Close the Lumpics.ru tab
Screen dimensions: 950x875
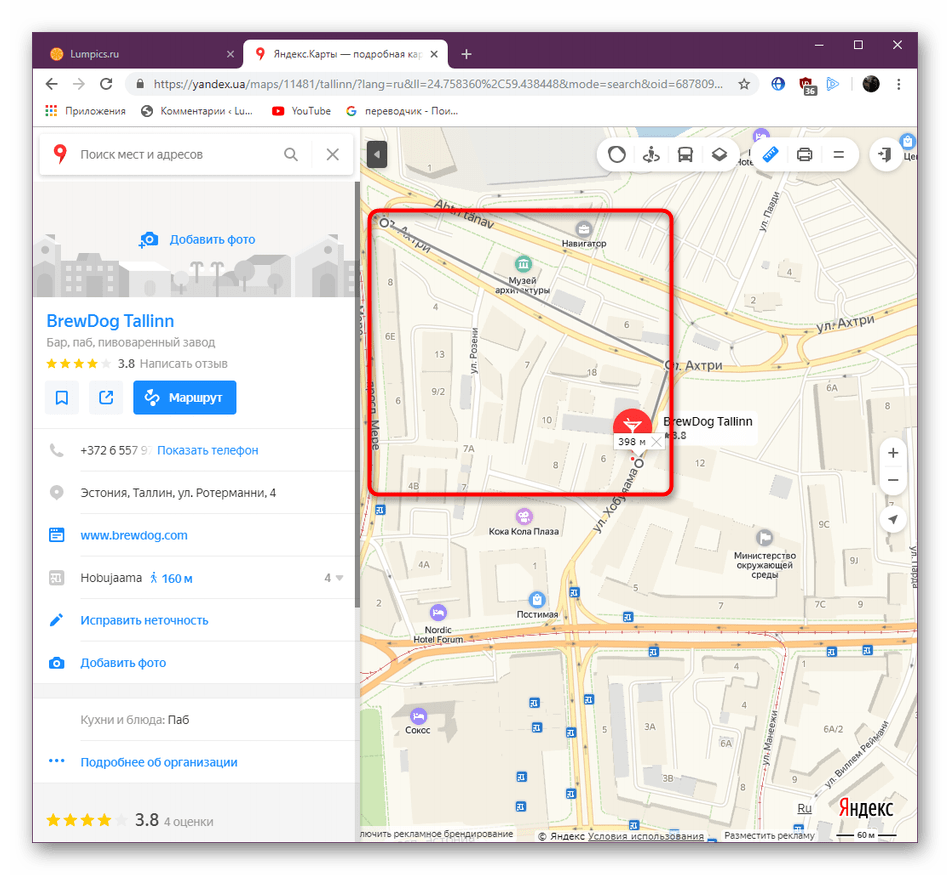coord(230,54)
